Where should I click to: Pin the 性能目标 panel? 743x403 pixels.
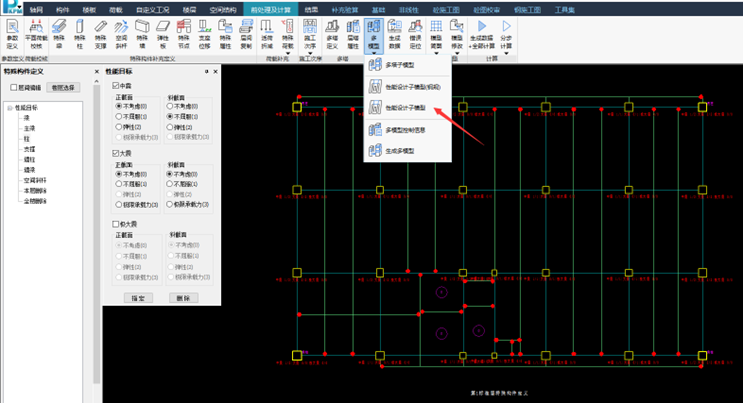[207, 72]
